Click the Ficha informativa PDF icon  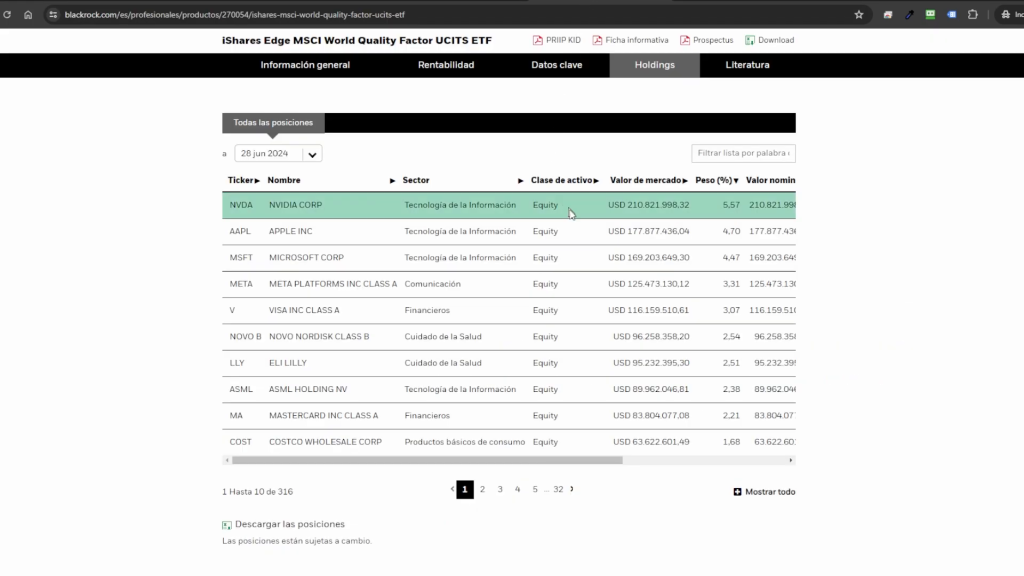tap(597, 40)
